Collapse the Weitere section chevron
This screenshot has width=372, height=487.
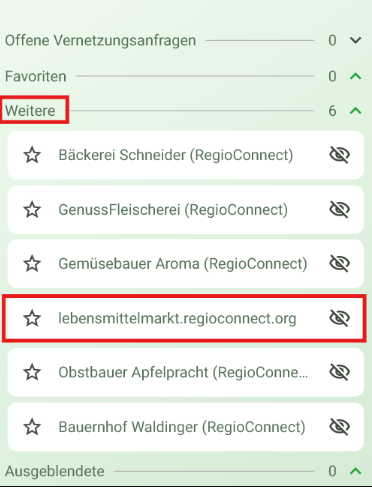coord(356,110)
